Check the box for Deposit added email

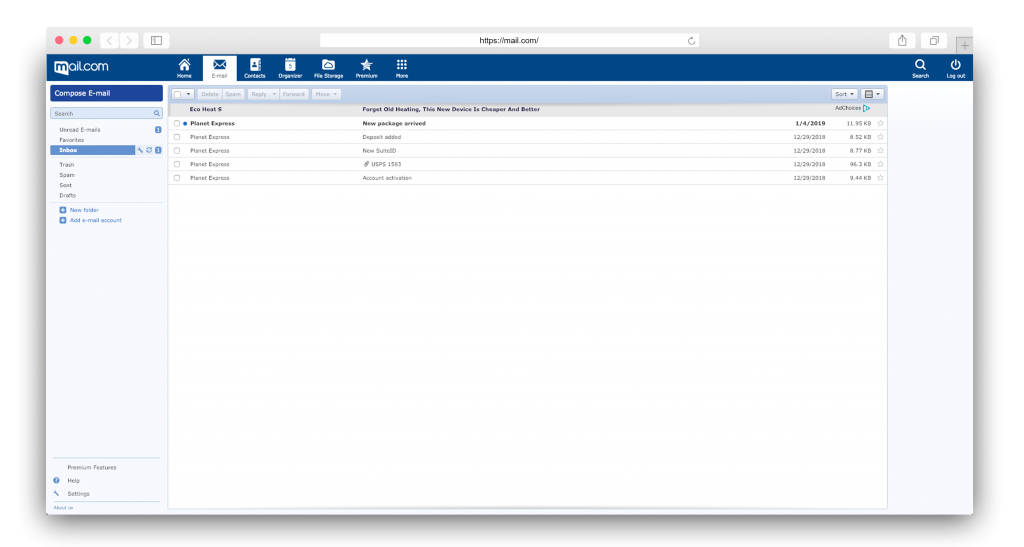(x=177, y=137)
